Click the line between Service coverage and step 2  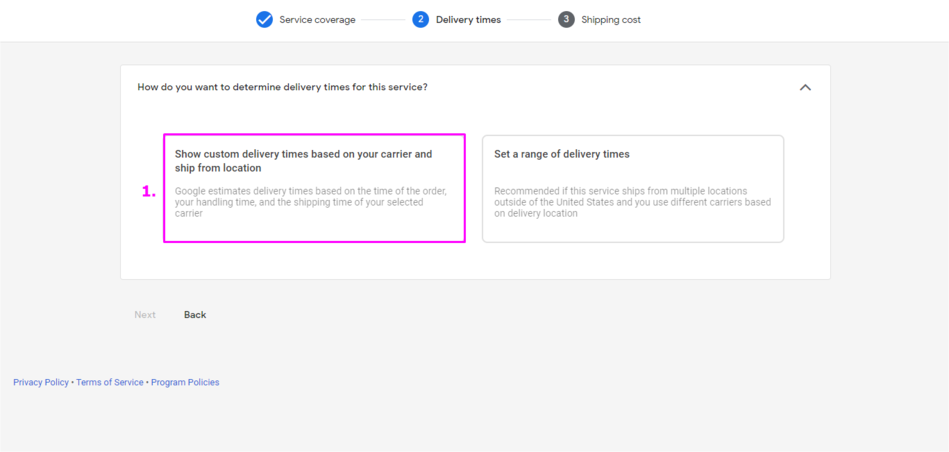[384, 20]
